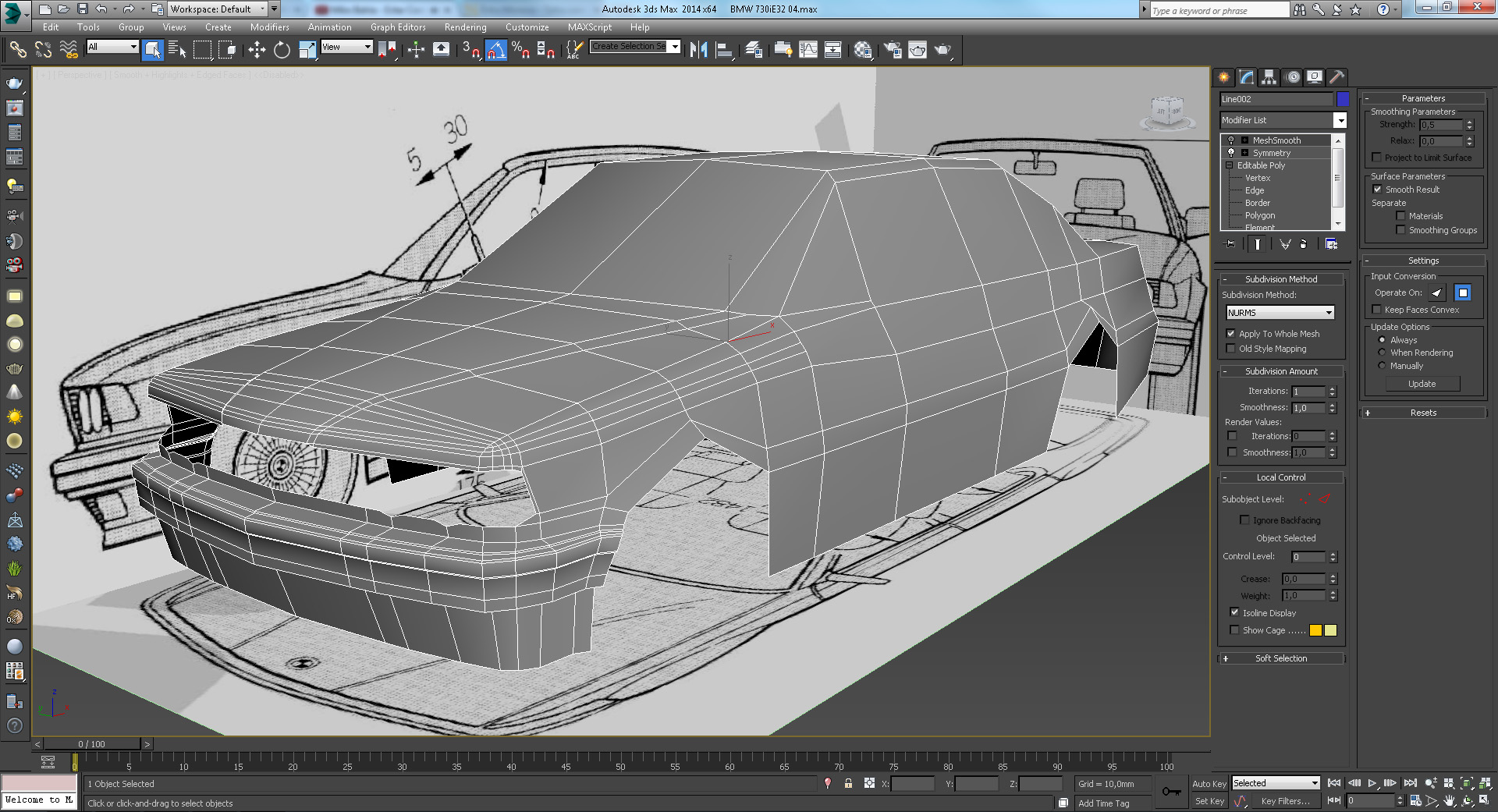Viewport: 1498px width, 812px height.
Task: Click the blue object color swatch
Action: [1343, 99]
